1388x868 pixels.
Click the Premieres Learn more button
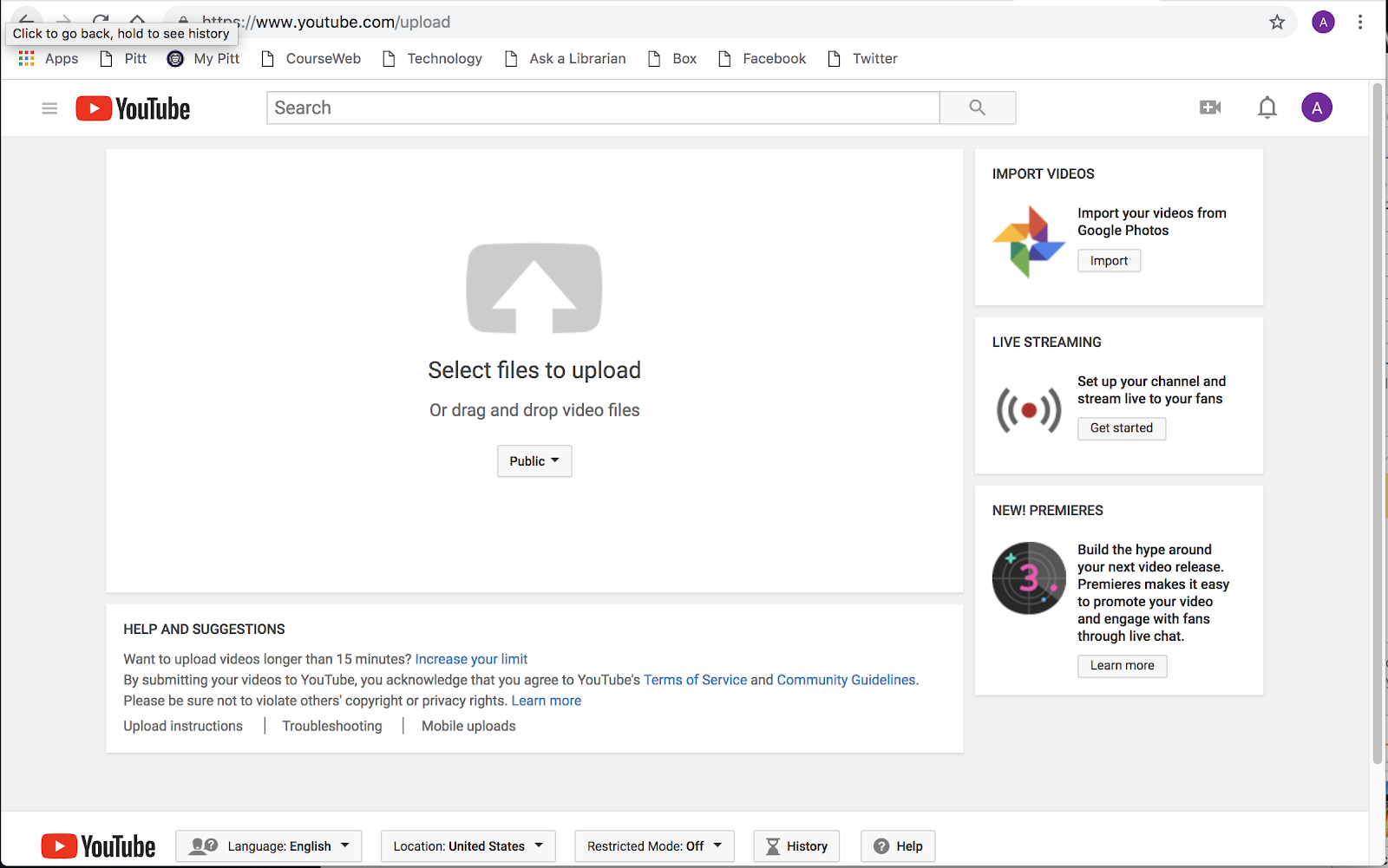(x=1123, y=666)
